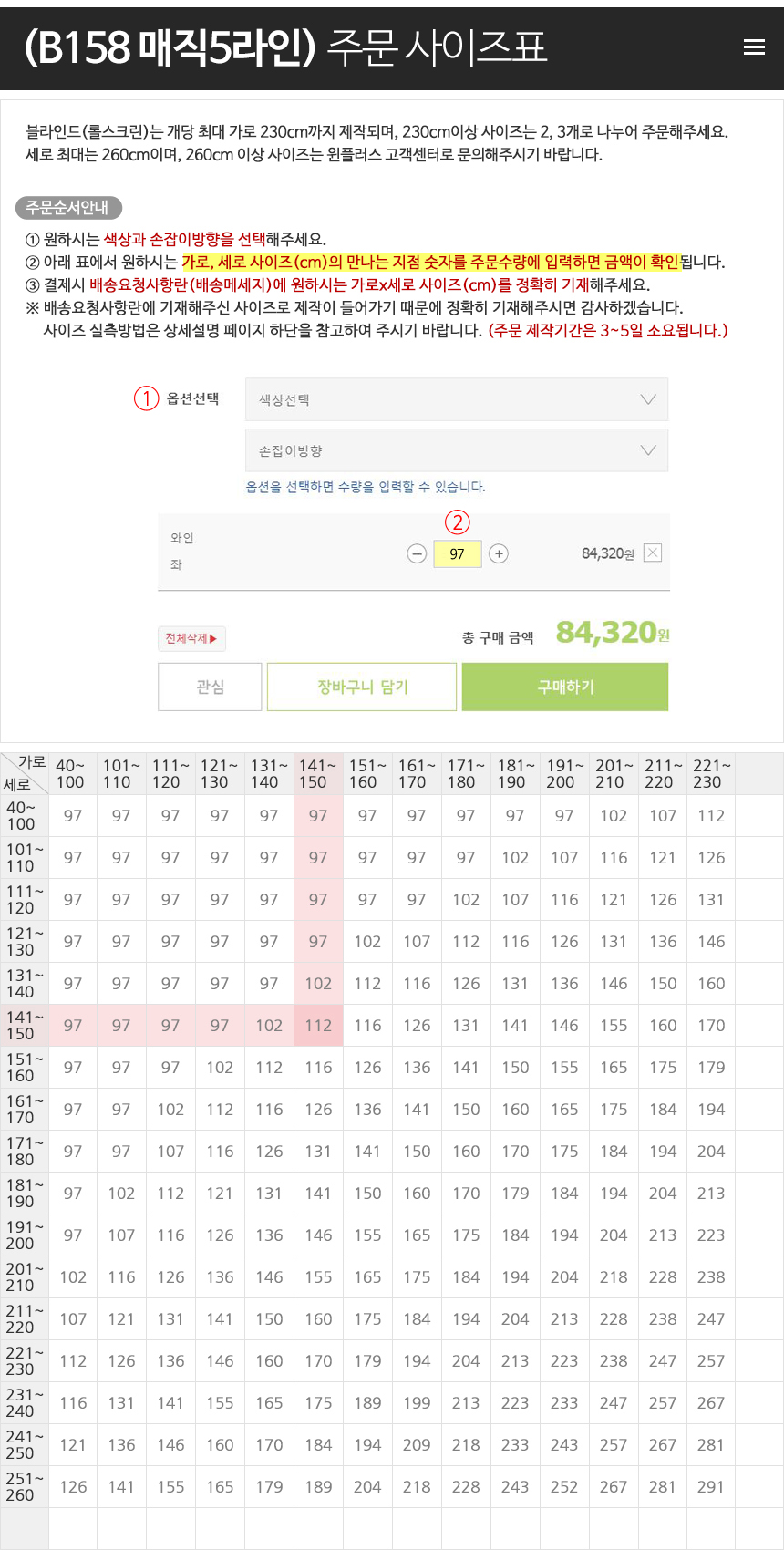Click the 장바구니 담기 cart button

coord(362,687)
